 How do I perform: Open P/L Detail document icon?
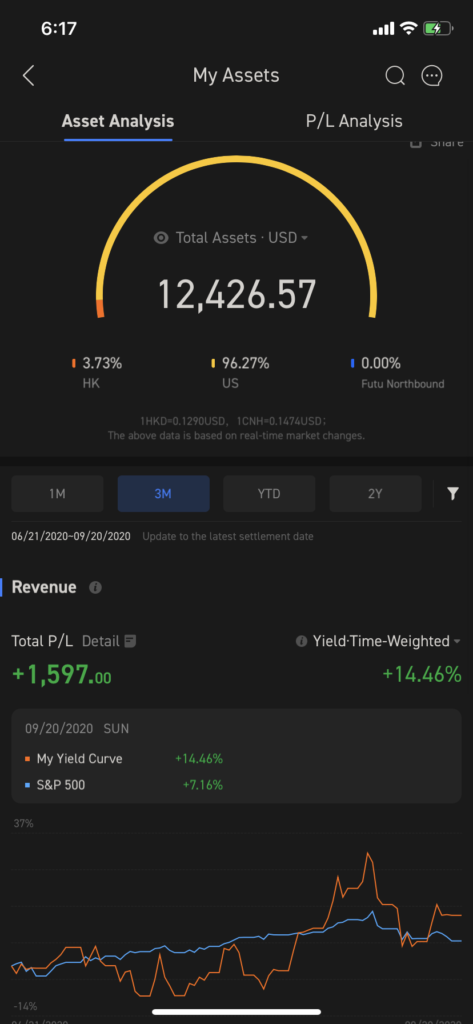130,641
